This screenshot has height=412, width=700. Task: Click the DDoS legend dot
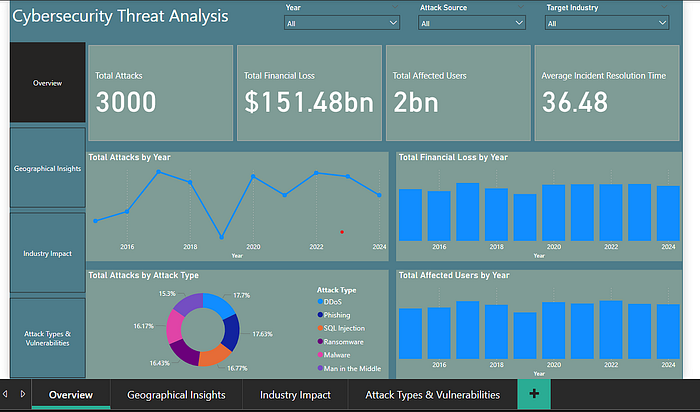[x=320, y=301]
